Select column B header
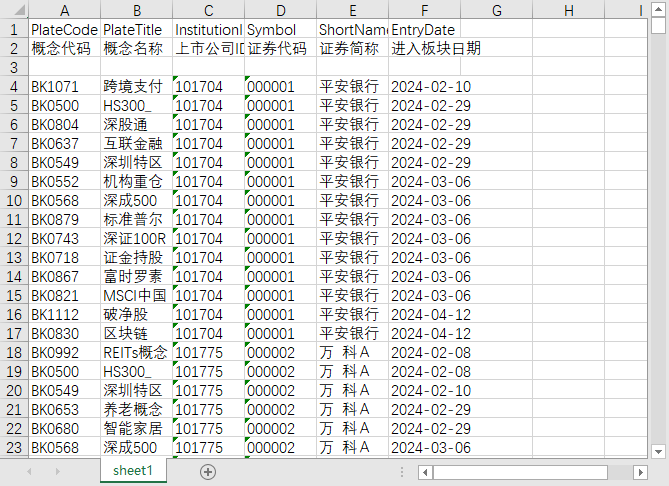The width and height of the screenshot is (669, 486). (137, 10)
